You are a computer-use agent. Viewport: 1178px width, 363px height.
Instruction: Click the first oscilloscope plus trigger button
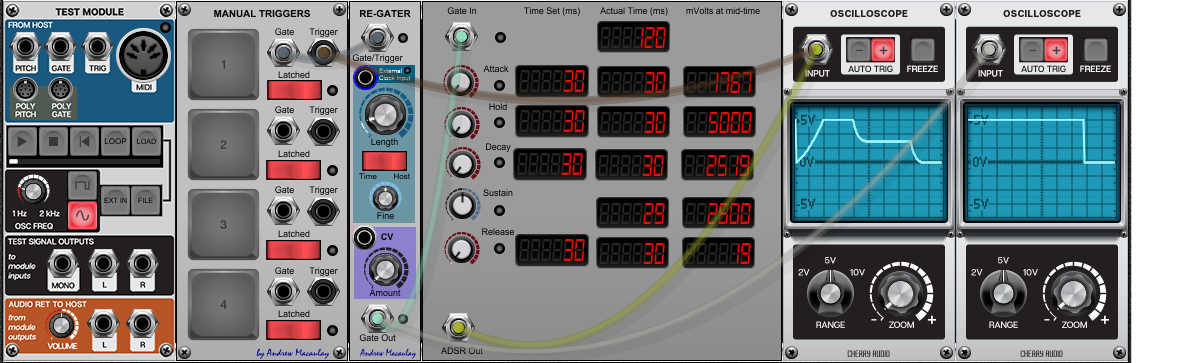[x=883, y=50]
